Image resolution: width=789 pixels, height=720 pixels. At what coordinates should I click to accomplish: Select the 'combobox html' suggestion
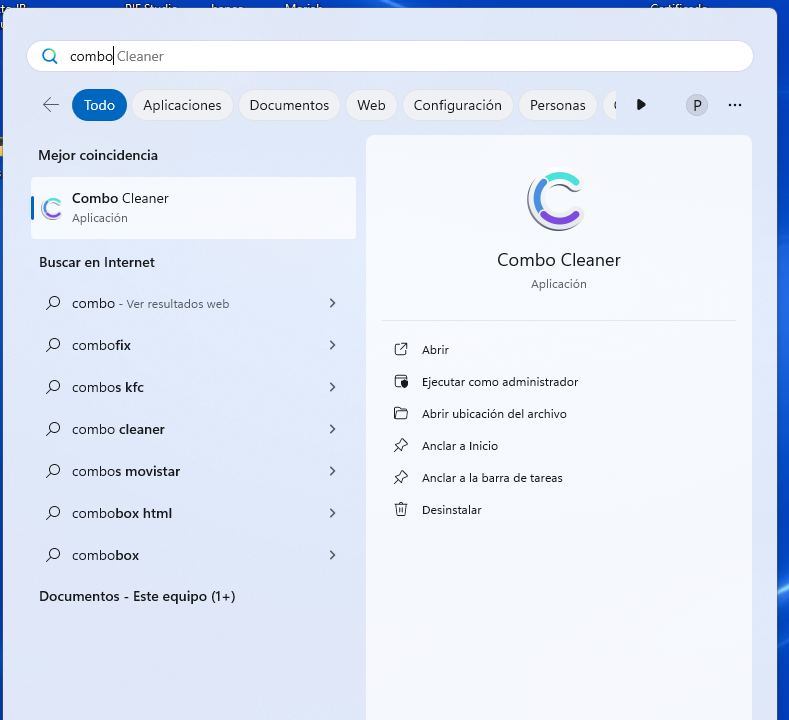[x=193, y=513]
